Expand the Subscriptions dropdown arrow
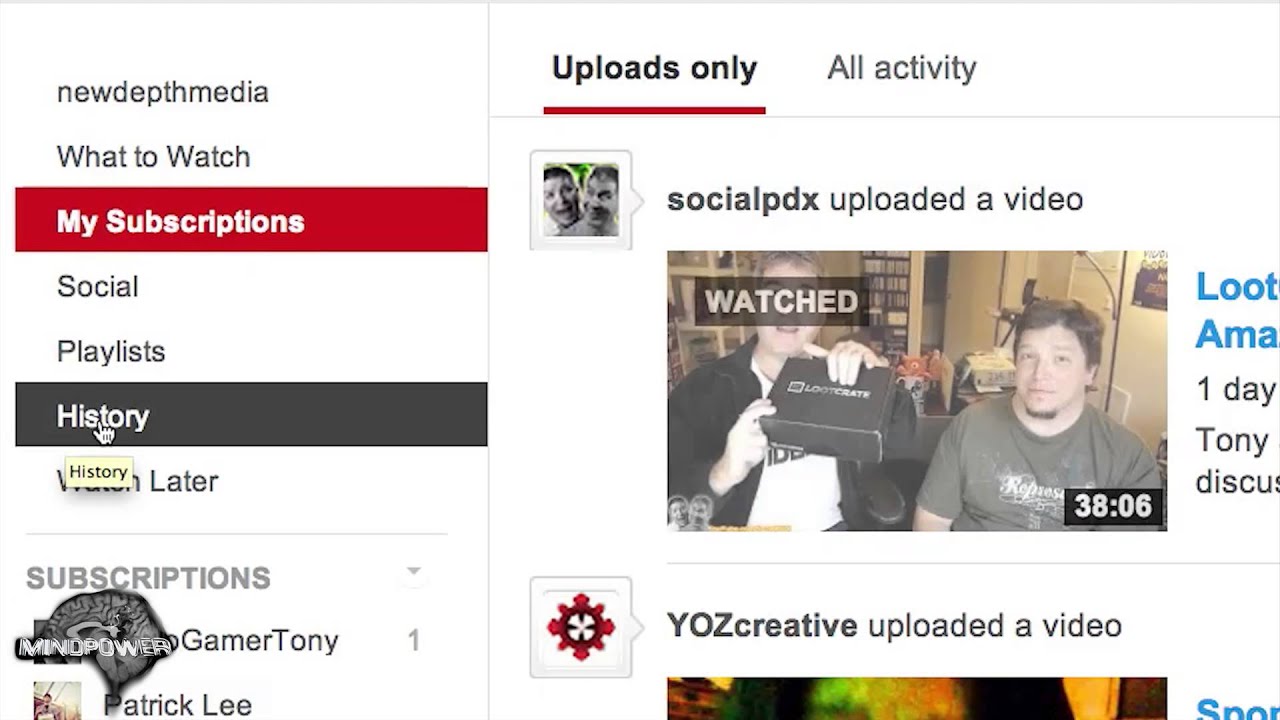Viewport: 1280px width, 720px height. click(413, 573)
